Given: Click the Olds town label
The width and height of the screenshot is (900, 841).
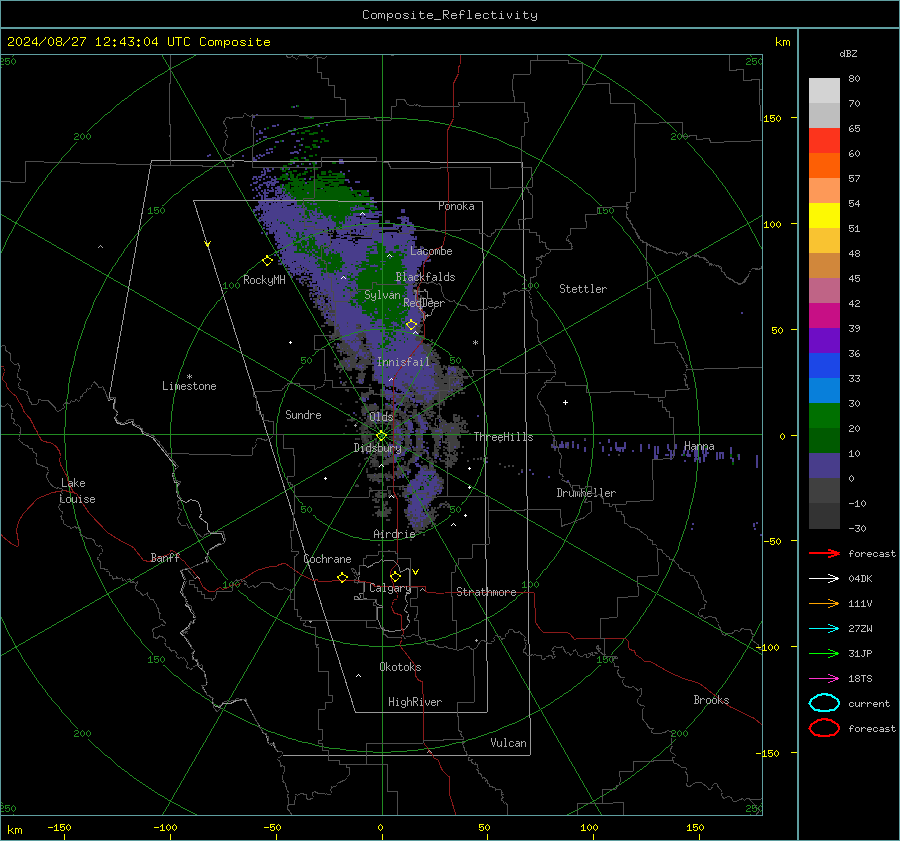Looking at the screenshot, I should 381,417.
